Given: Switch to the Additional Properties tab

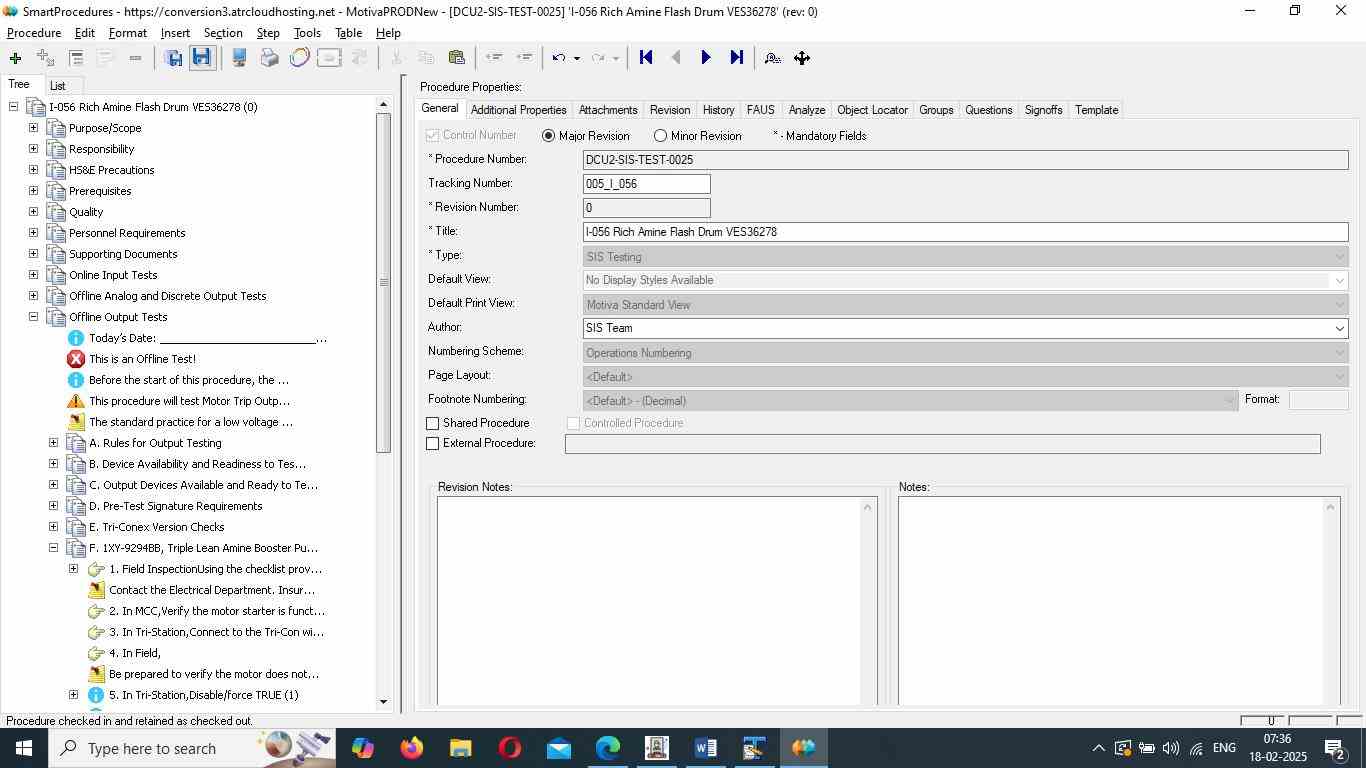Looking at the screenshot, I should click(x=518, y=110).
